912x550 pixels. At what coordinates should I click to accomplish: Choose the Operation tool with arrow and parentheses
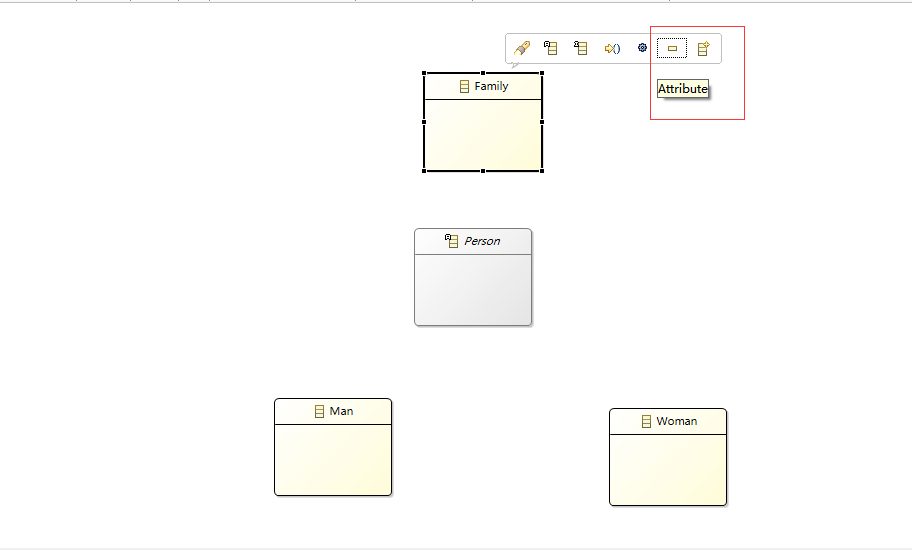(x=612, y=49)
